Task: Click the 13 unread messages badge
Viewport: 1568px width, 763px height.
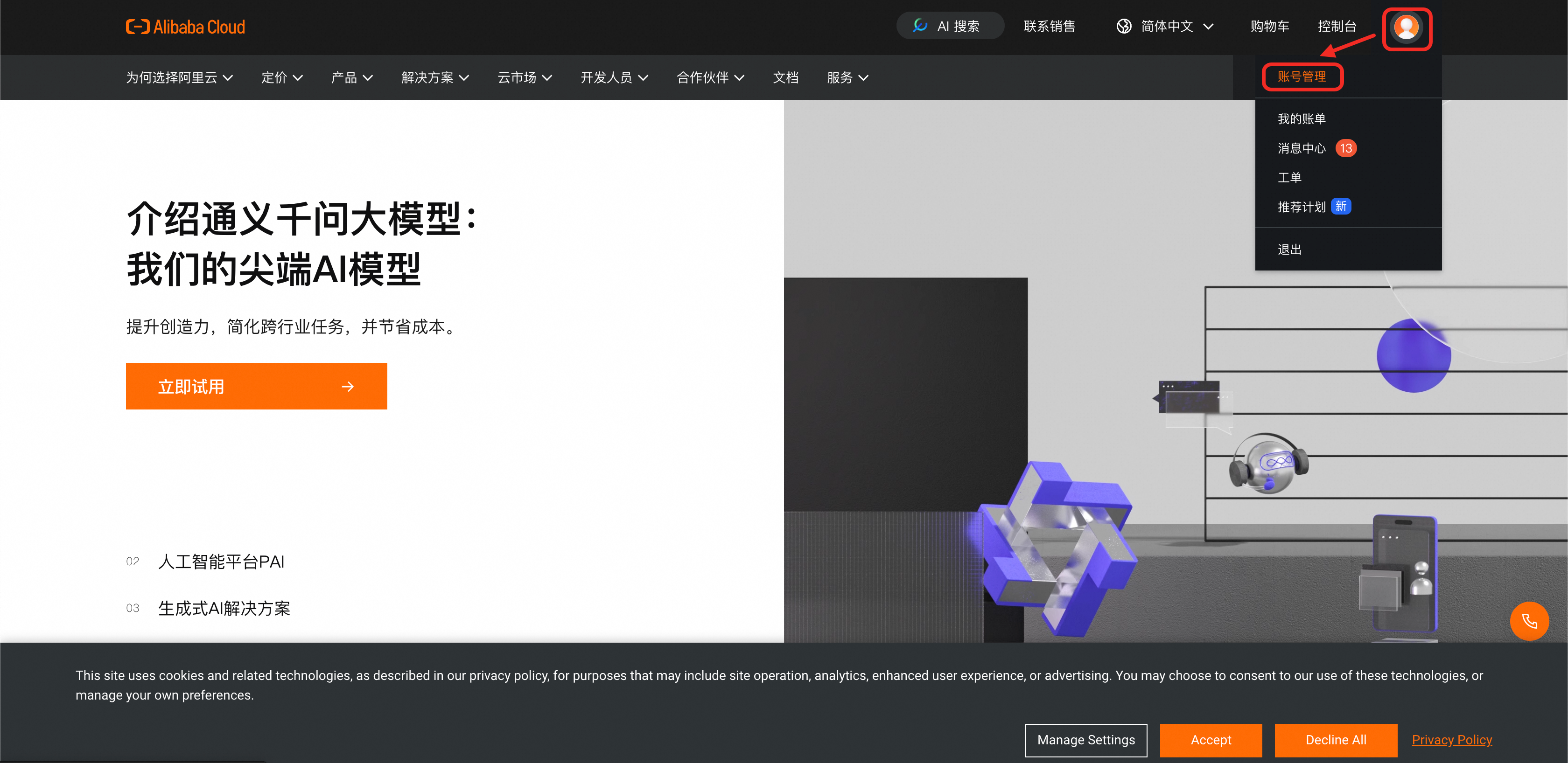Action: point(1346,148)
